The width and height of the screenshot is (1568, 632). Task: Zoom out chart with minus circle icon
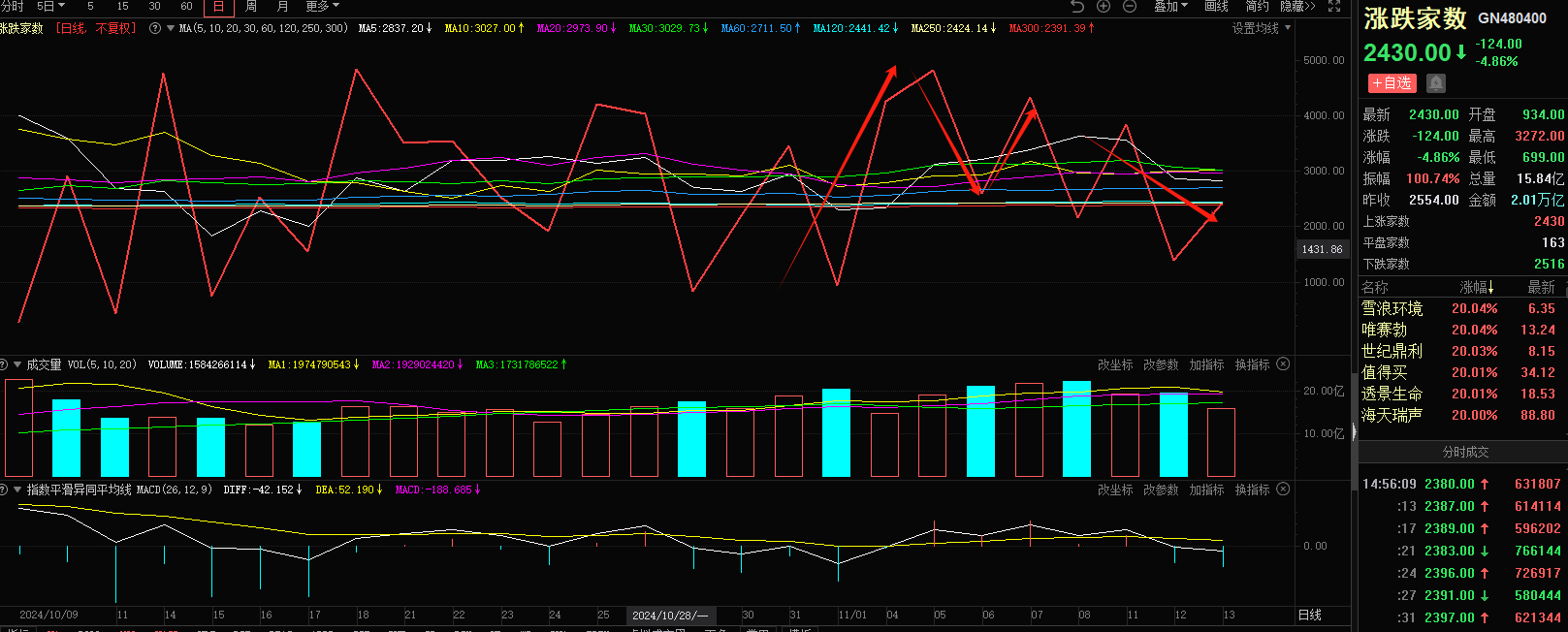[1130, 6]
